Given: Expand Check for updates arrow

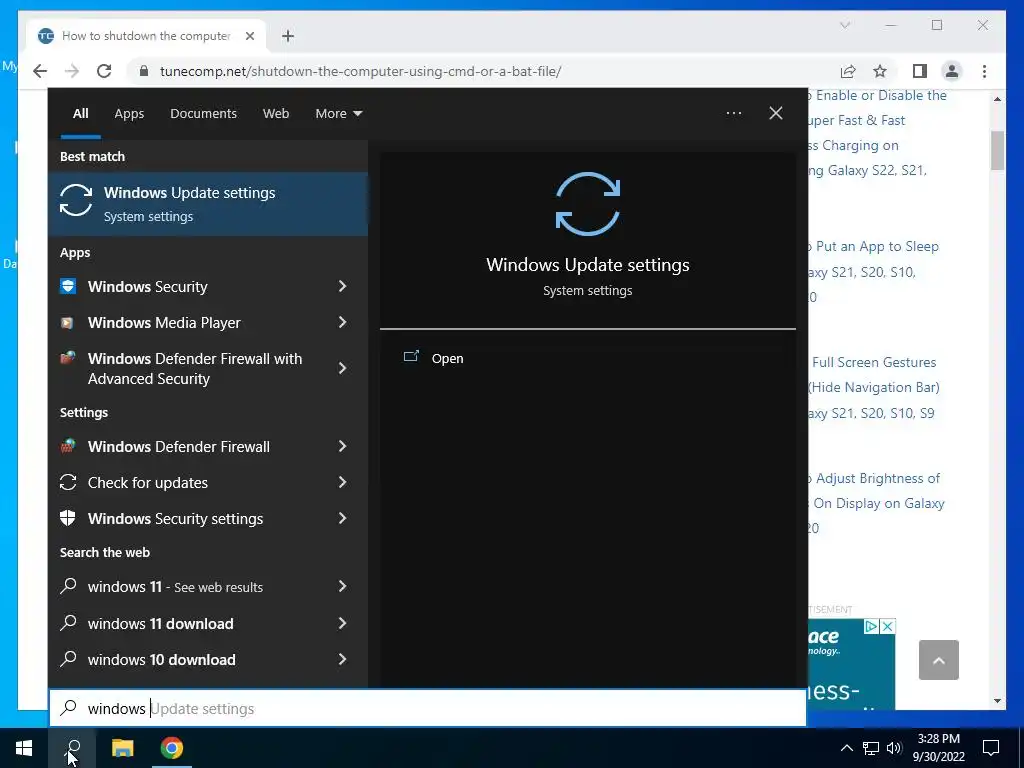Looking at the screenshot, I should point(342,482).
